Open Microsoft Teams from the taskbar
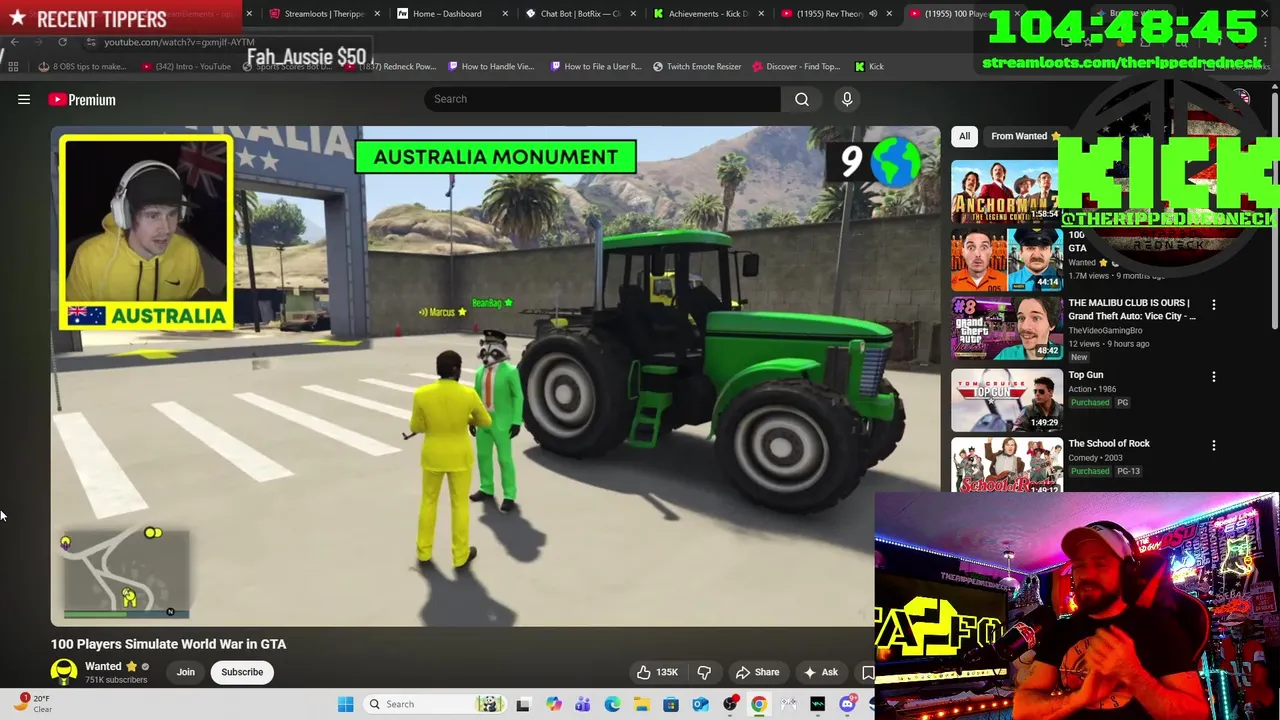1280x720 pixels. pyautogui.click(x=583, y=704)
